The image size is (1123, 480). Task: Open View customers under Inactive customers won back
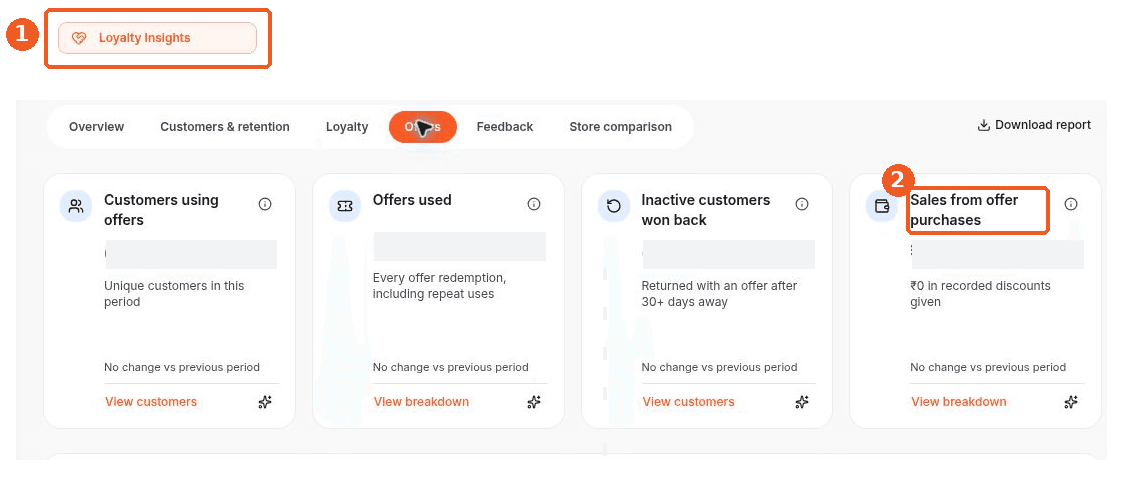point(688,402)
